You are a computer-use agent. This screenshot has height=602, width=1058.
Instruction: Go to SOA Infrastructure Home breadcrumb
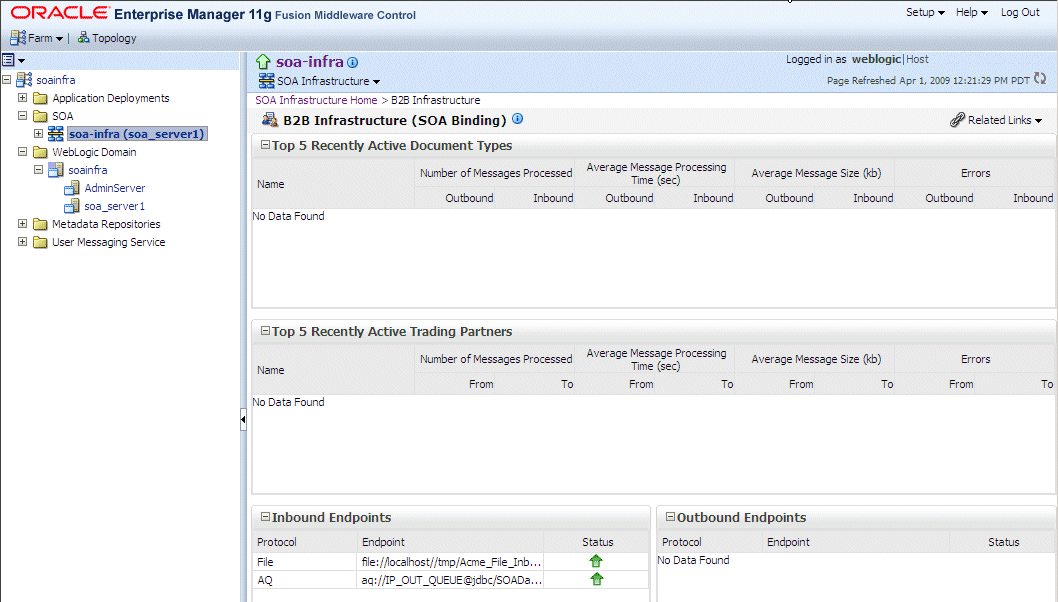click(x=316, y=100)
